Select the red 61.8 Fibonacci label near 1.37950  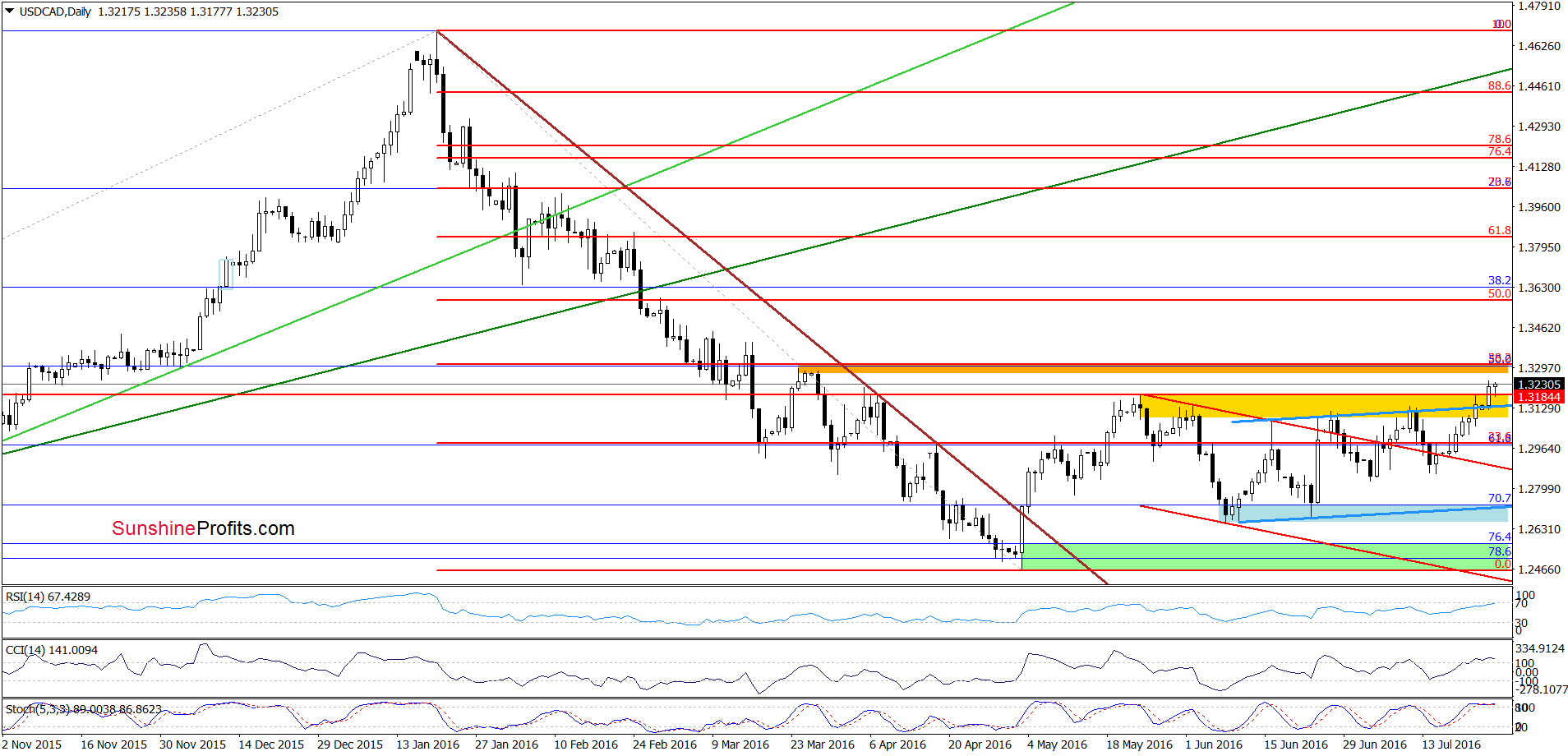point(1499,230)
